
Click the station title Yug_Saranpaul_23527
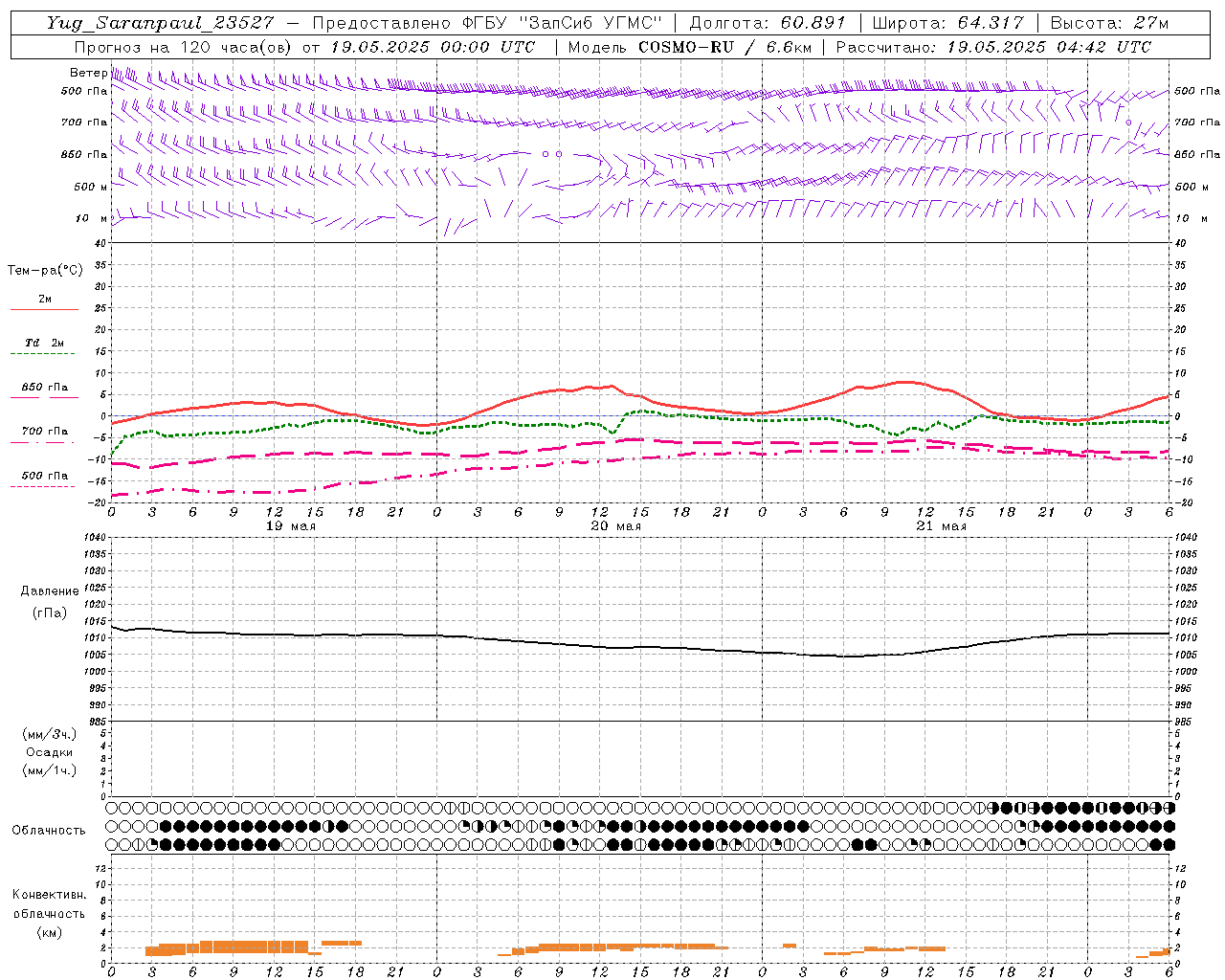[x=160, y=23]
